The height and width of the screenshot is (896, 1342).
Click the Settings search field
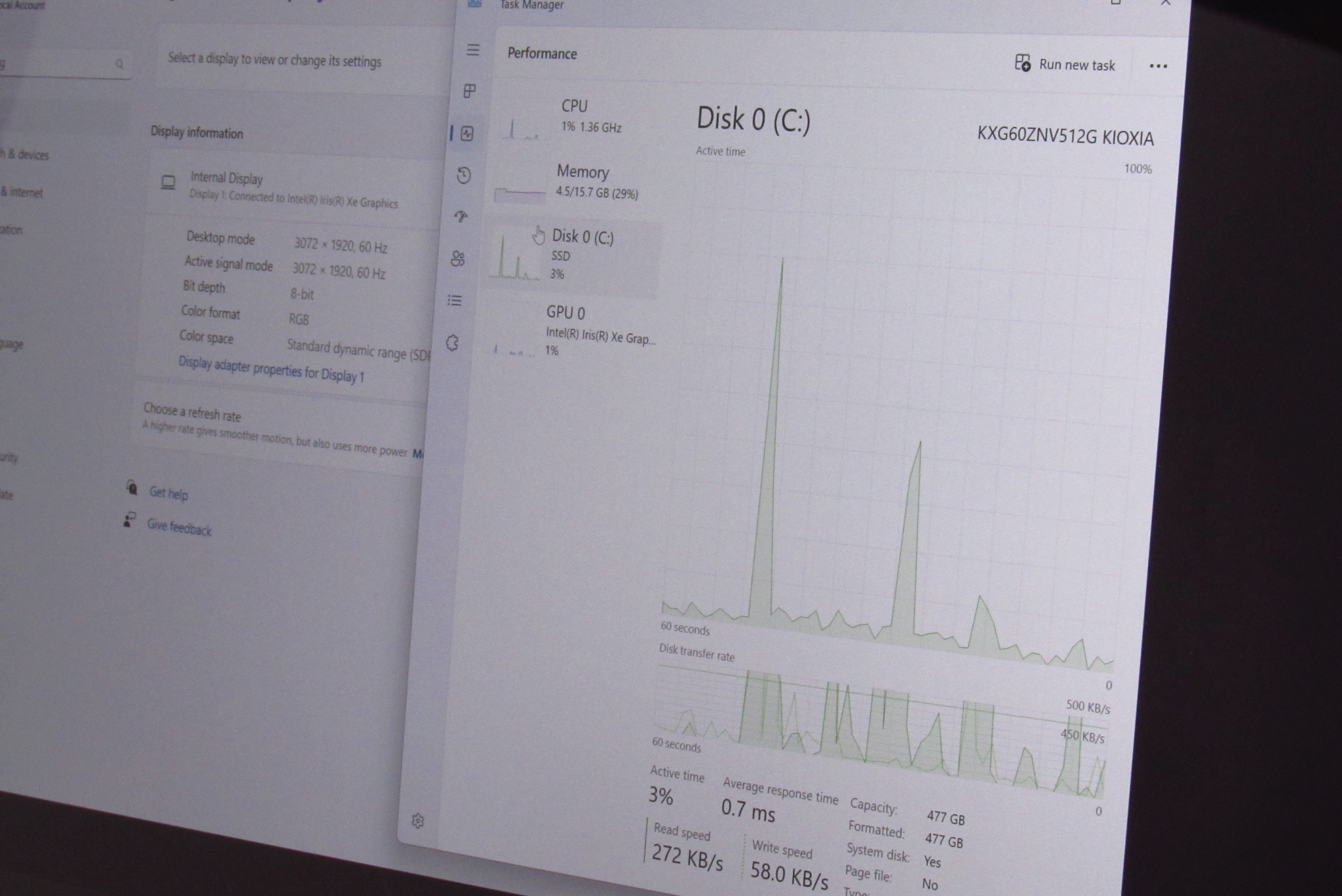tap(59, 64)
